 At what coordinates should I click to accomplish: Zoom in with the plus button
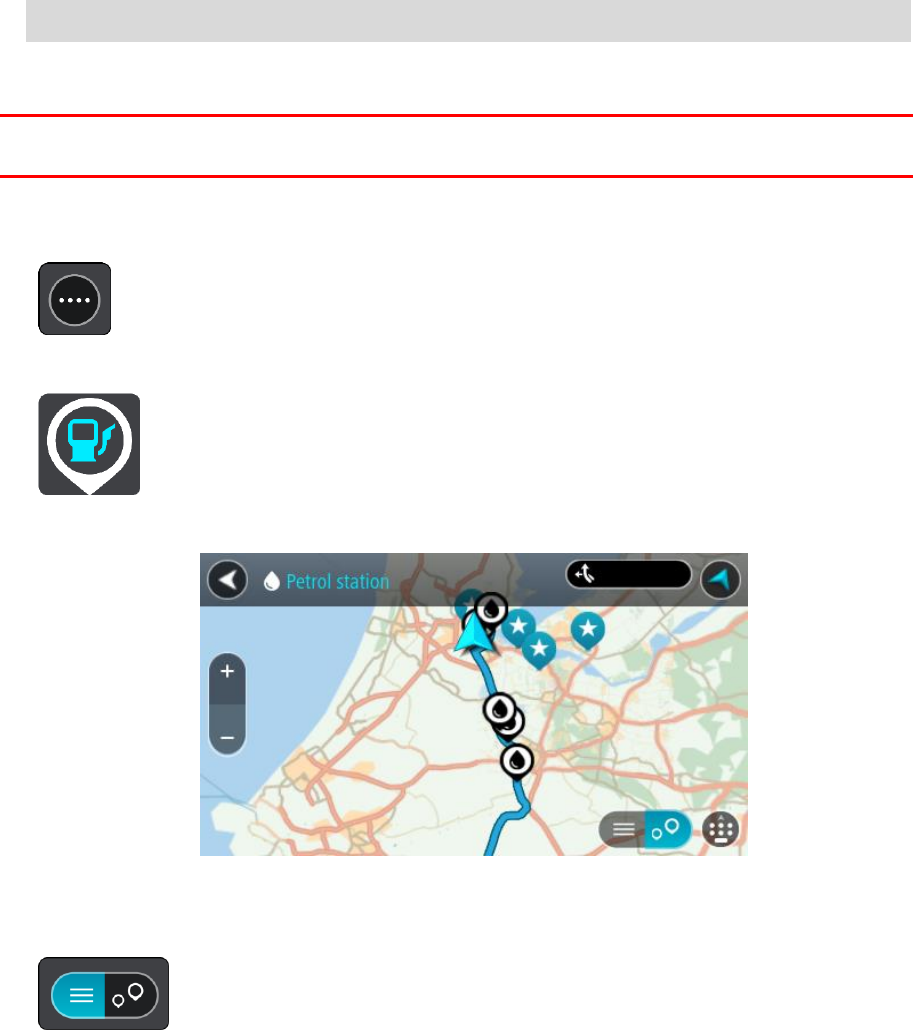point(227,672)
